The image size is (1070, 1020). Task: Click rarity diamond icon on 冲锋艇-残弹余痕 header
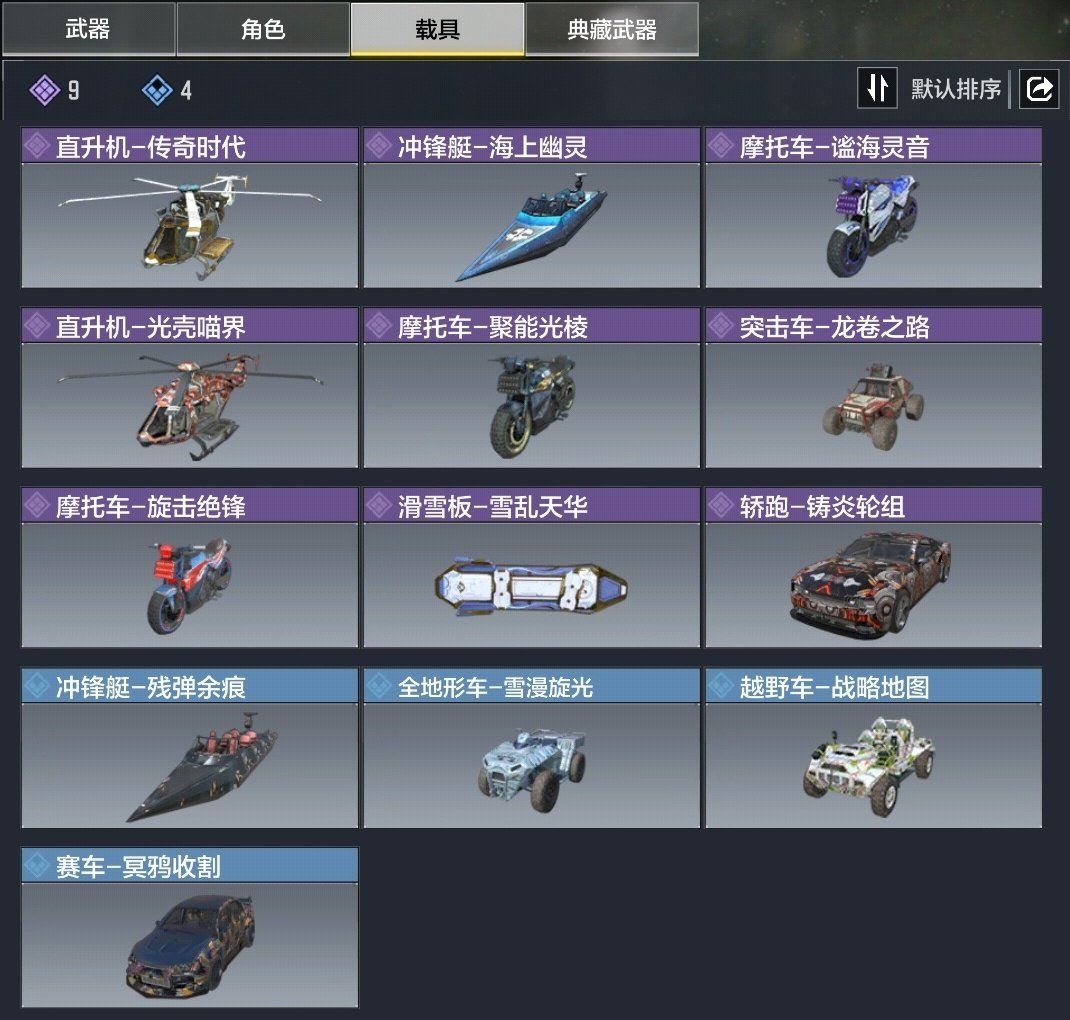[x=37, y=686]
